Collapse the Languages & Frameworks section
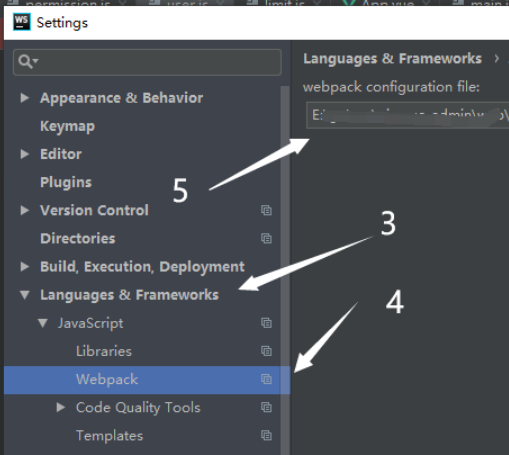Image resolution: width=509 pixels, height=455 pixels. click(x=25, y=295)
